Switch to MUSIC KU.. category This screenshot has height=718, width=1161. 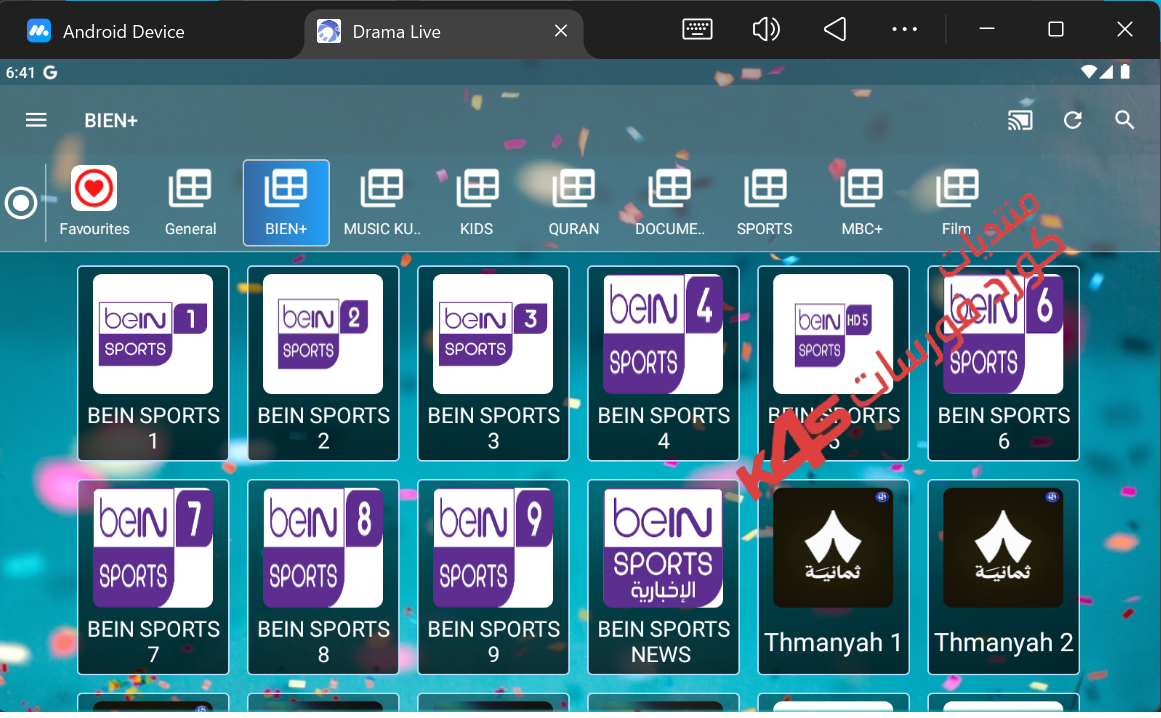(381, 202)
